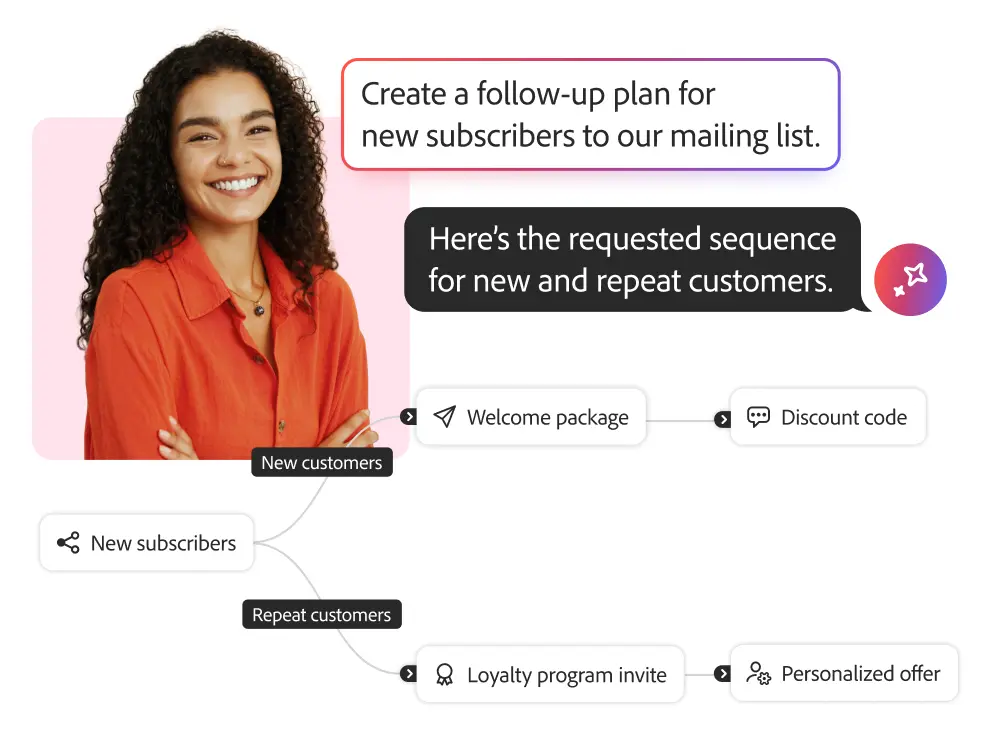The width and height of the screenshot is (1000, 750).
Task: Click the arrow connector before Personalized offer
Action: pos(722,674)
